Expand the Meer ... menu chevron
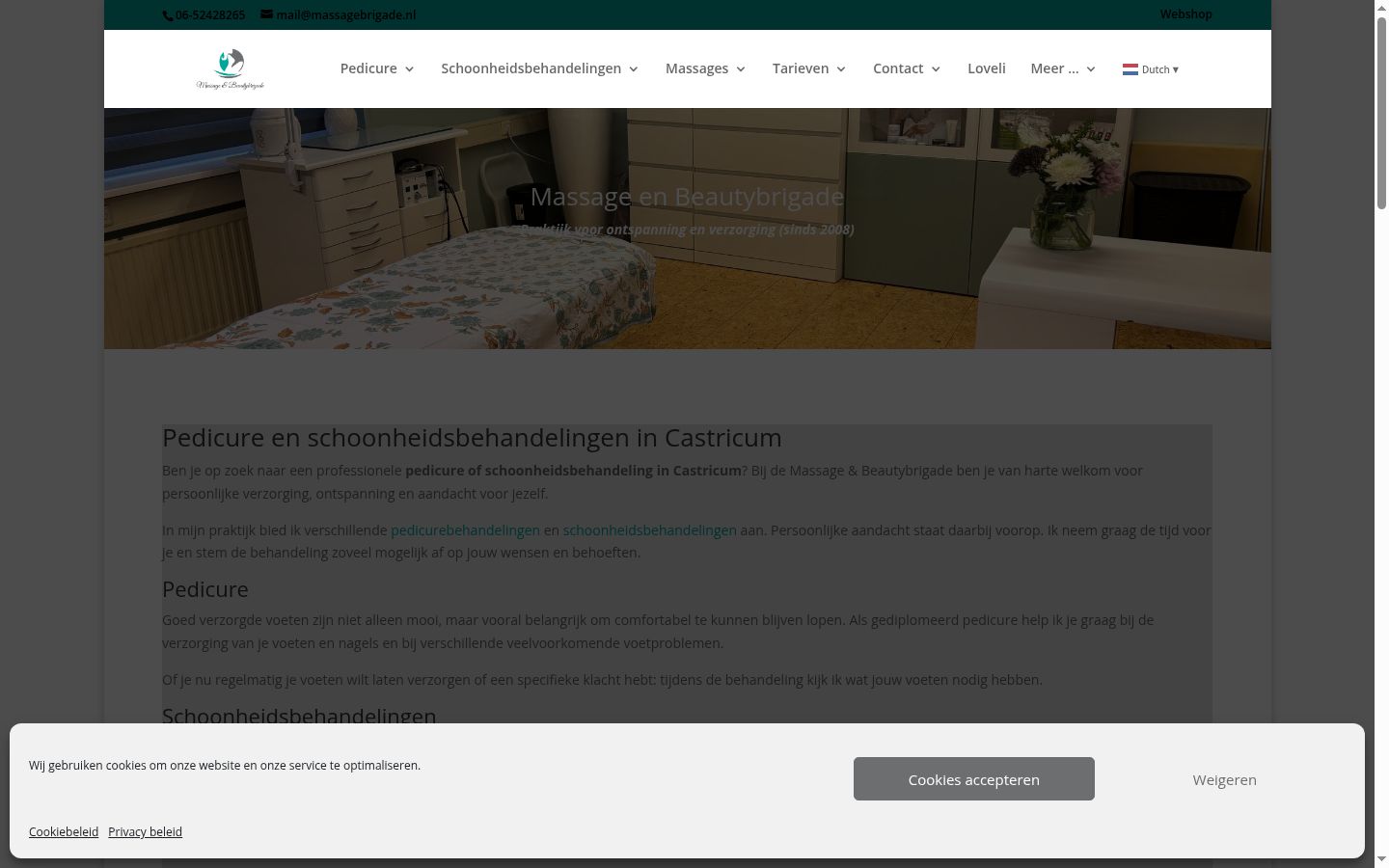 click(x=1091, y=69)
